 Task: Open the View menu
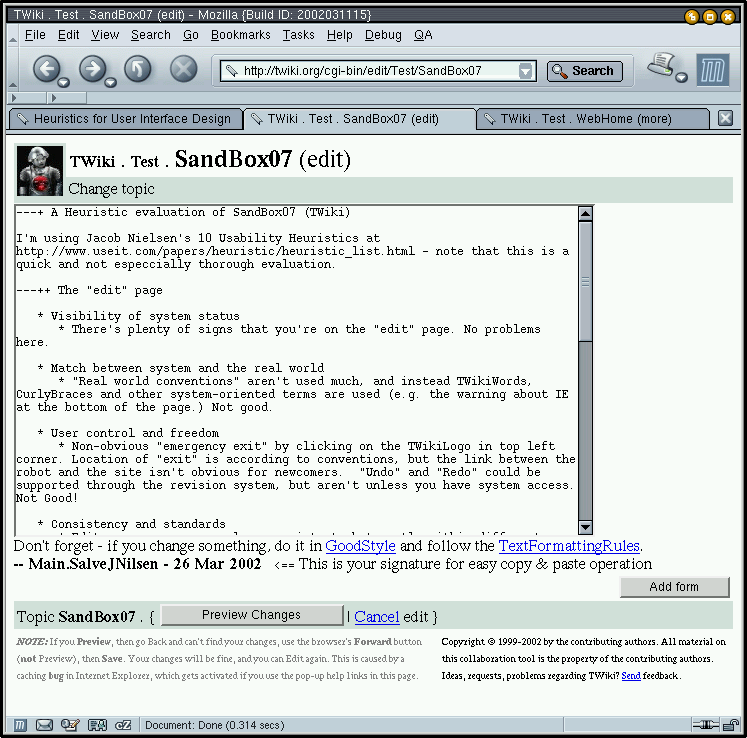pyautogui.click(x=105, y=35)
